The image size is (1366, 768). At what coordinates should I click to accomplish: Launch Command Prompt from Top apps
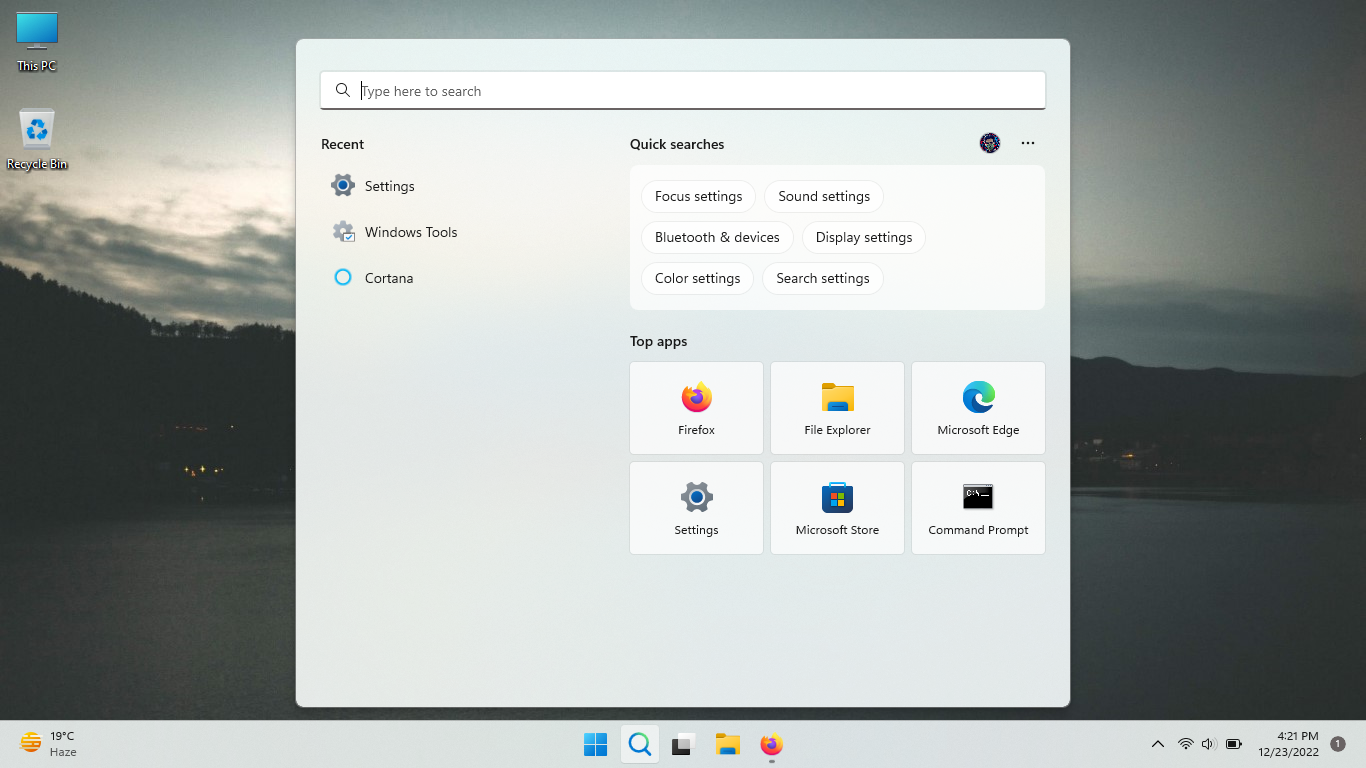pyautogui.click(x=977, y=508)
